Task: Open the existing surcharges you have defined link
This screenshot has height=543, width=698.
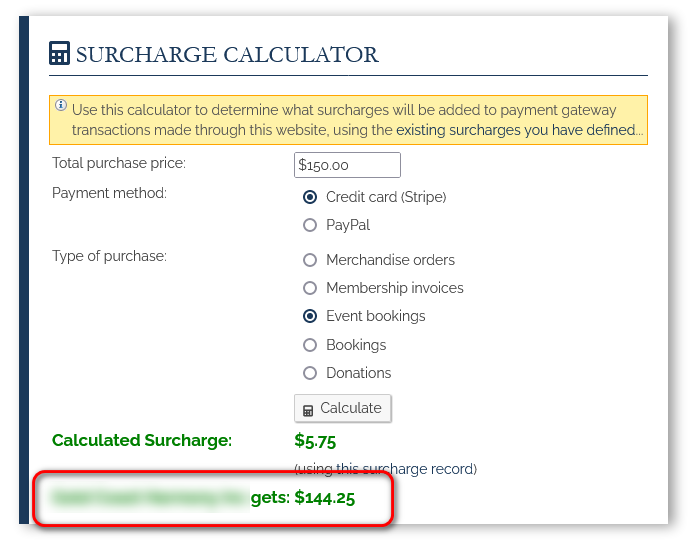Action: 515,130
